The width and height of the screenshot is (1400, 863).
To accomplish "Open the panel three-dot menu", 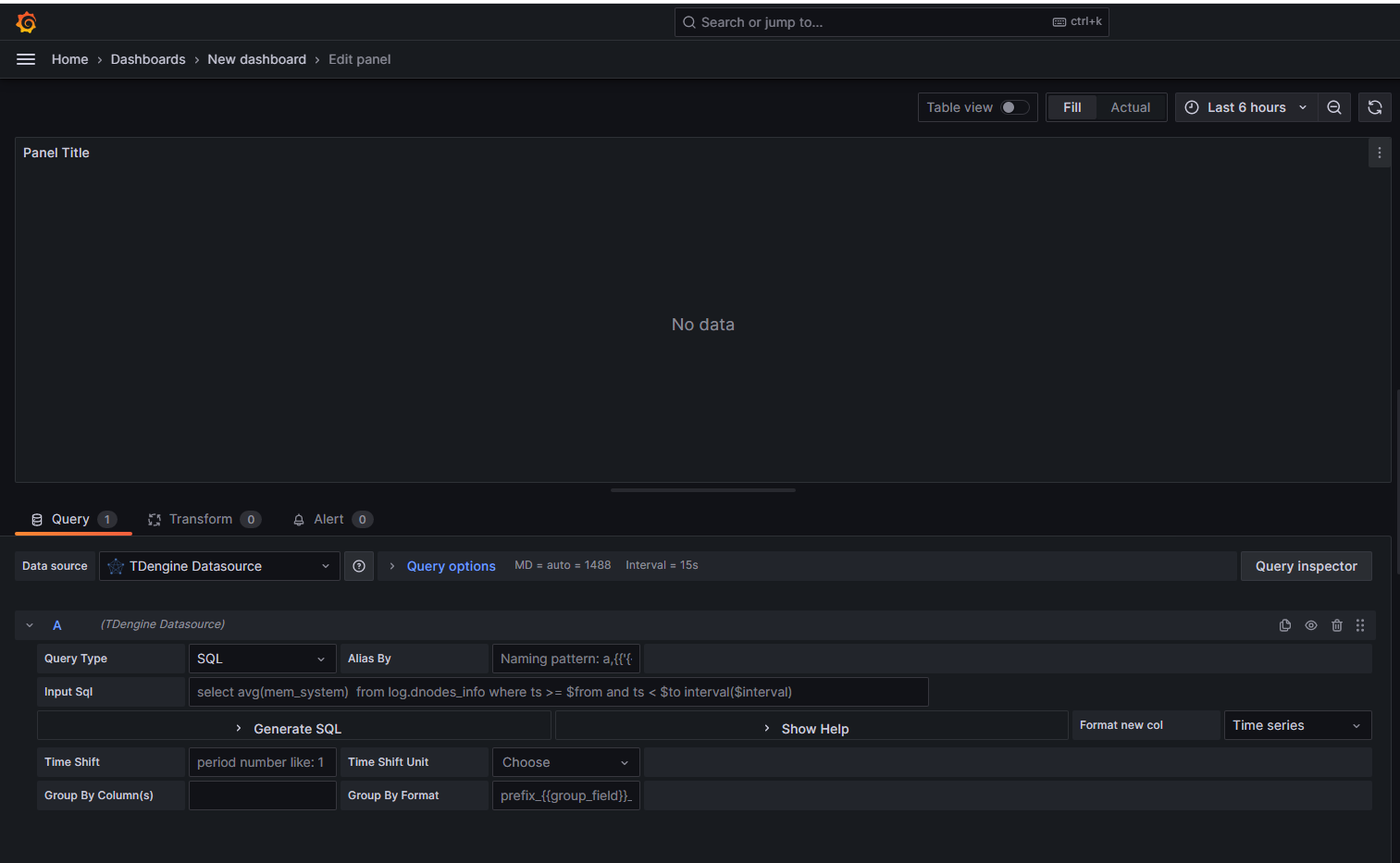I will 1379,153.
